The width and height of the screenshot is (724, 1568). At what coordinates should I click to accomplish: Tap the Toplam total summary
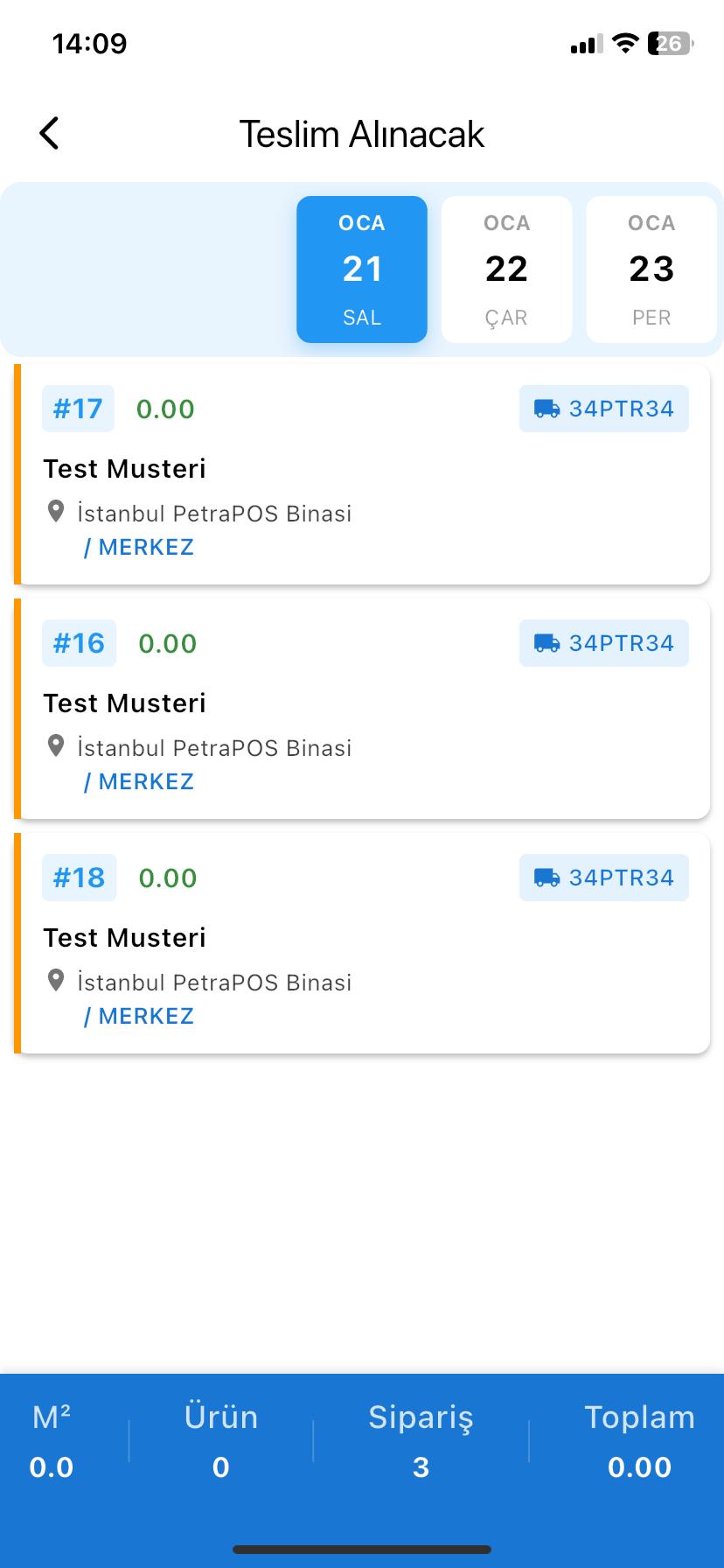coord(639,1441)
